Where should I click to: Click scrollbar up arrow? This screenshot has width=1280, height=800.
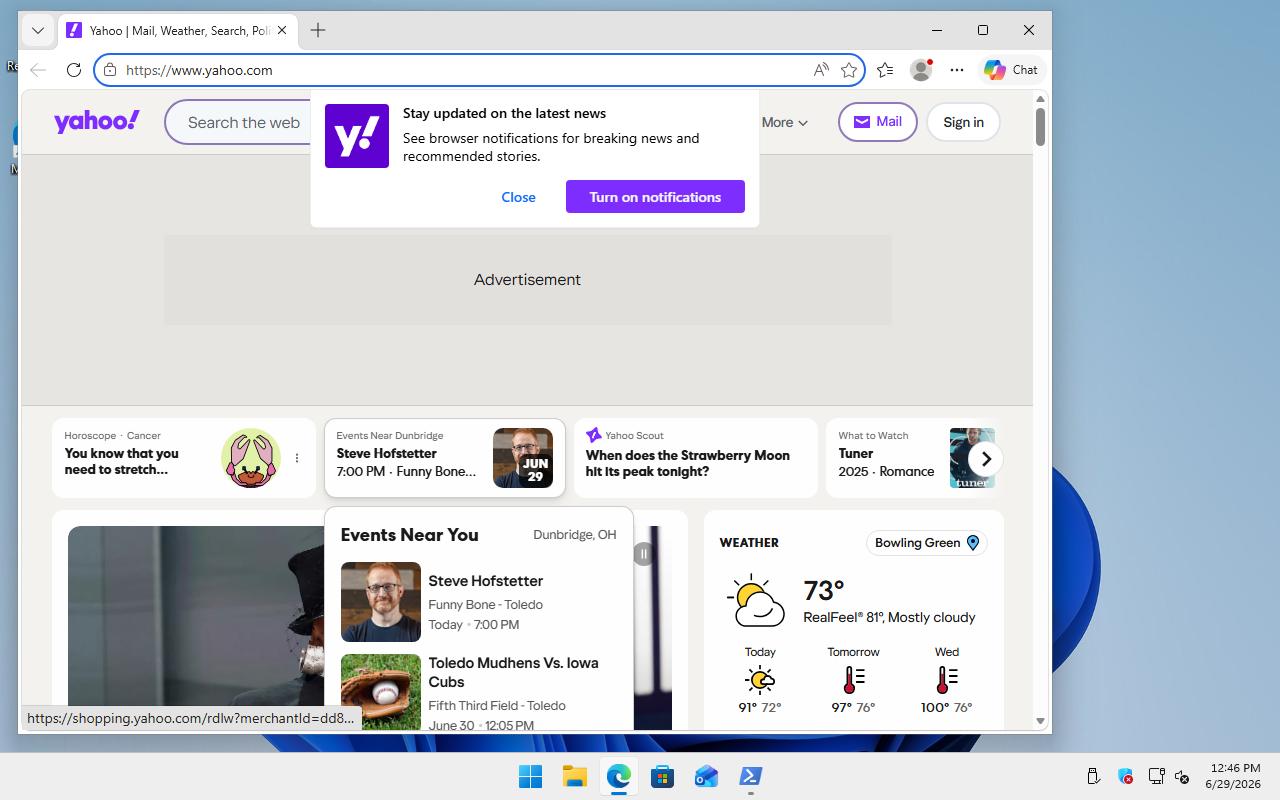(1040, 99)
